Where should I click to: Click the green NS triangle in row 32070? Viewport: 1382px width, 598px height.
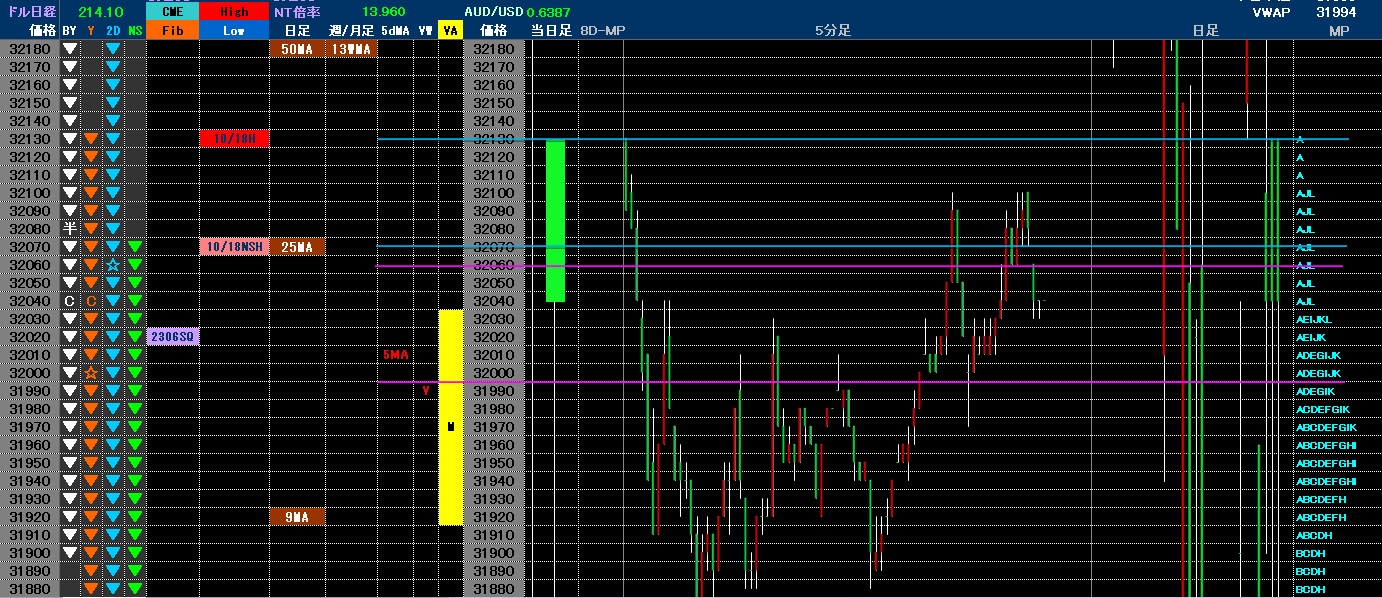tap(135, 247)
